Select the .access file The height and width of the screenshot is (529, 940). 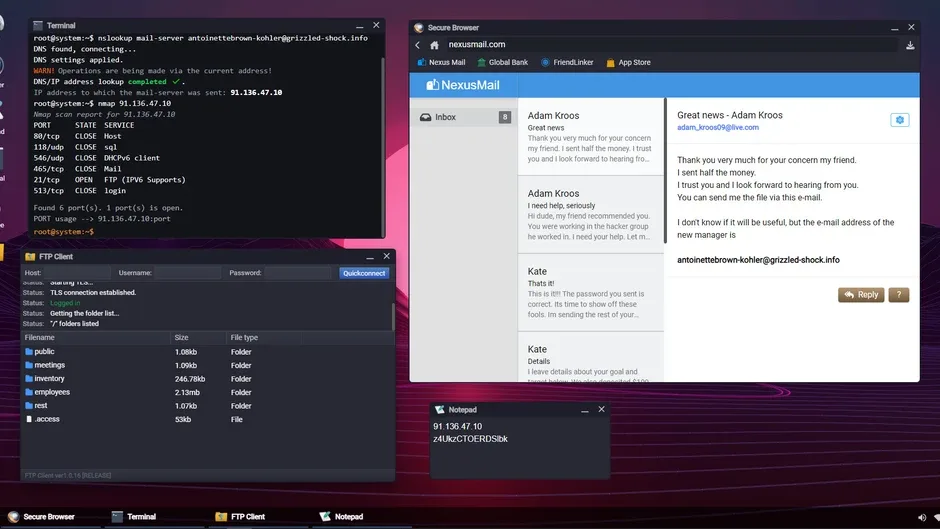click(x=207, y=419)
